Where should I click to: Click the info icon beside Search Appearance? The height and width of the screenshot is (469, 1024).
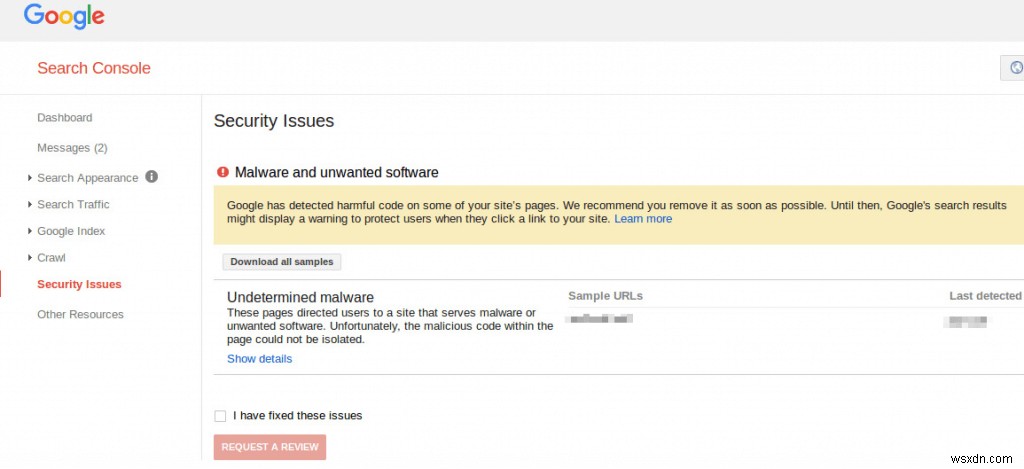[x=152, y=177]
